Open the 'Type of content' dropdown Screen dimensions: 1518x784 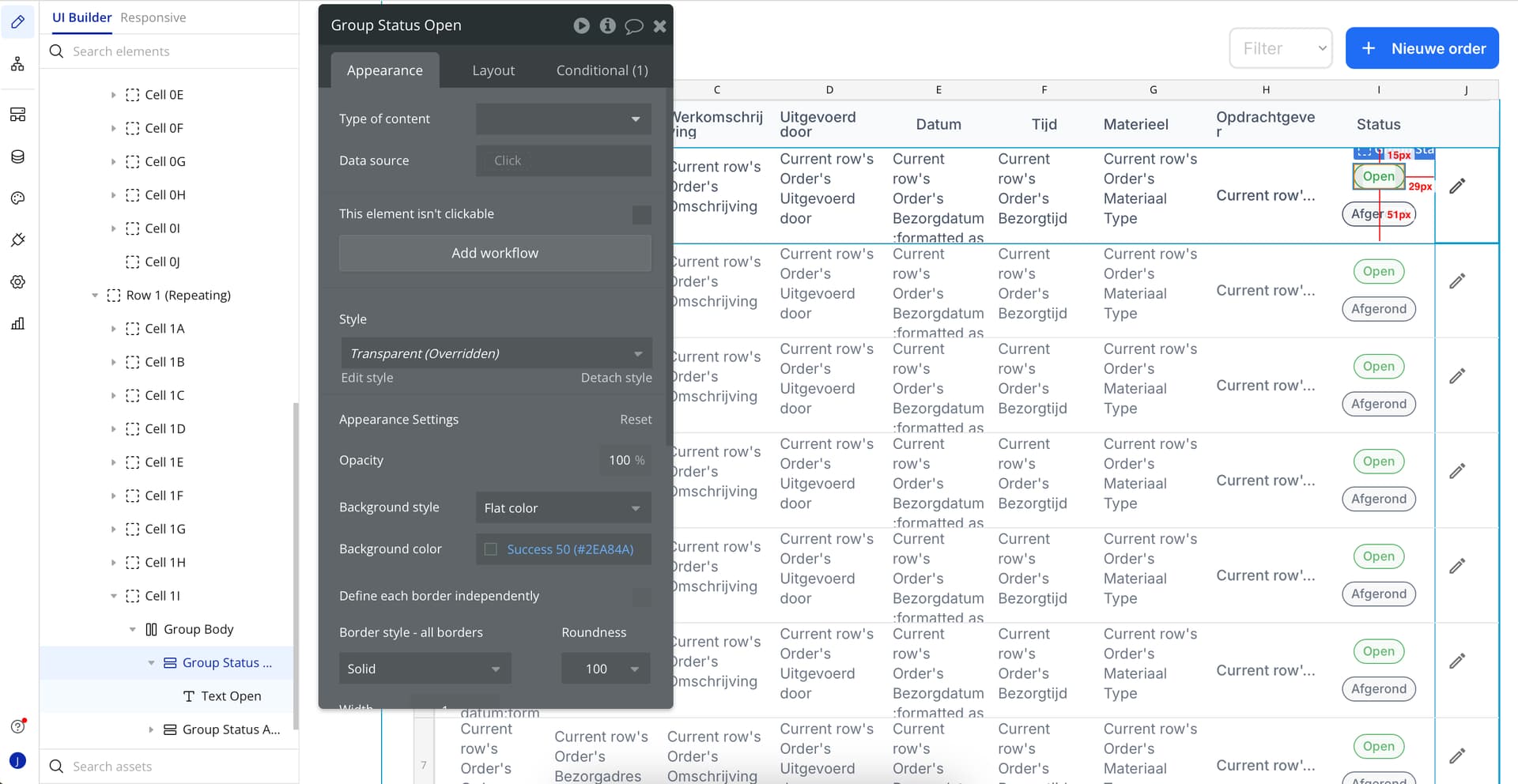tap(563, 119)
